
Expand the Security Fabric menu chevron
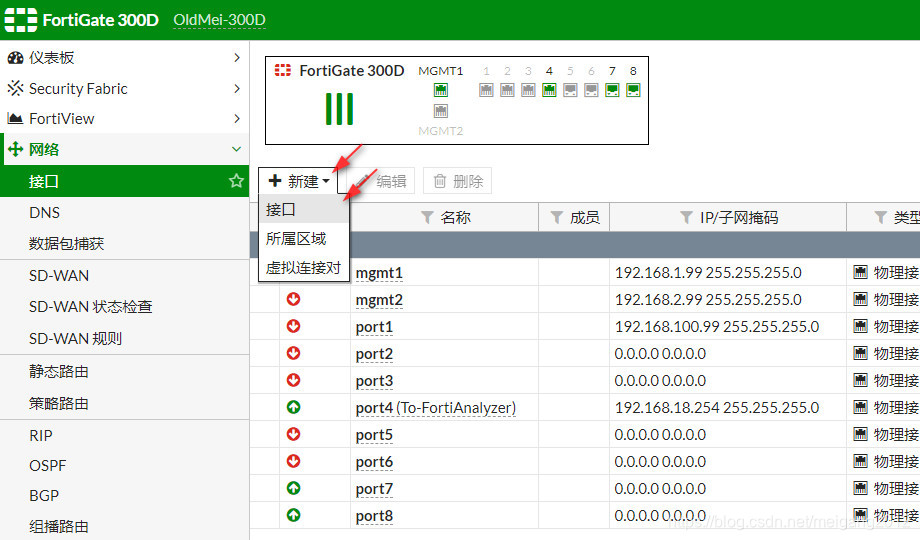[236, 88]
